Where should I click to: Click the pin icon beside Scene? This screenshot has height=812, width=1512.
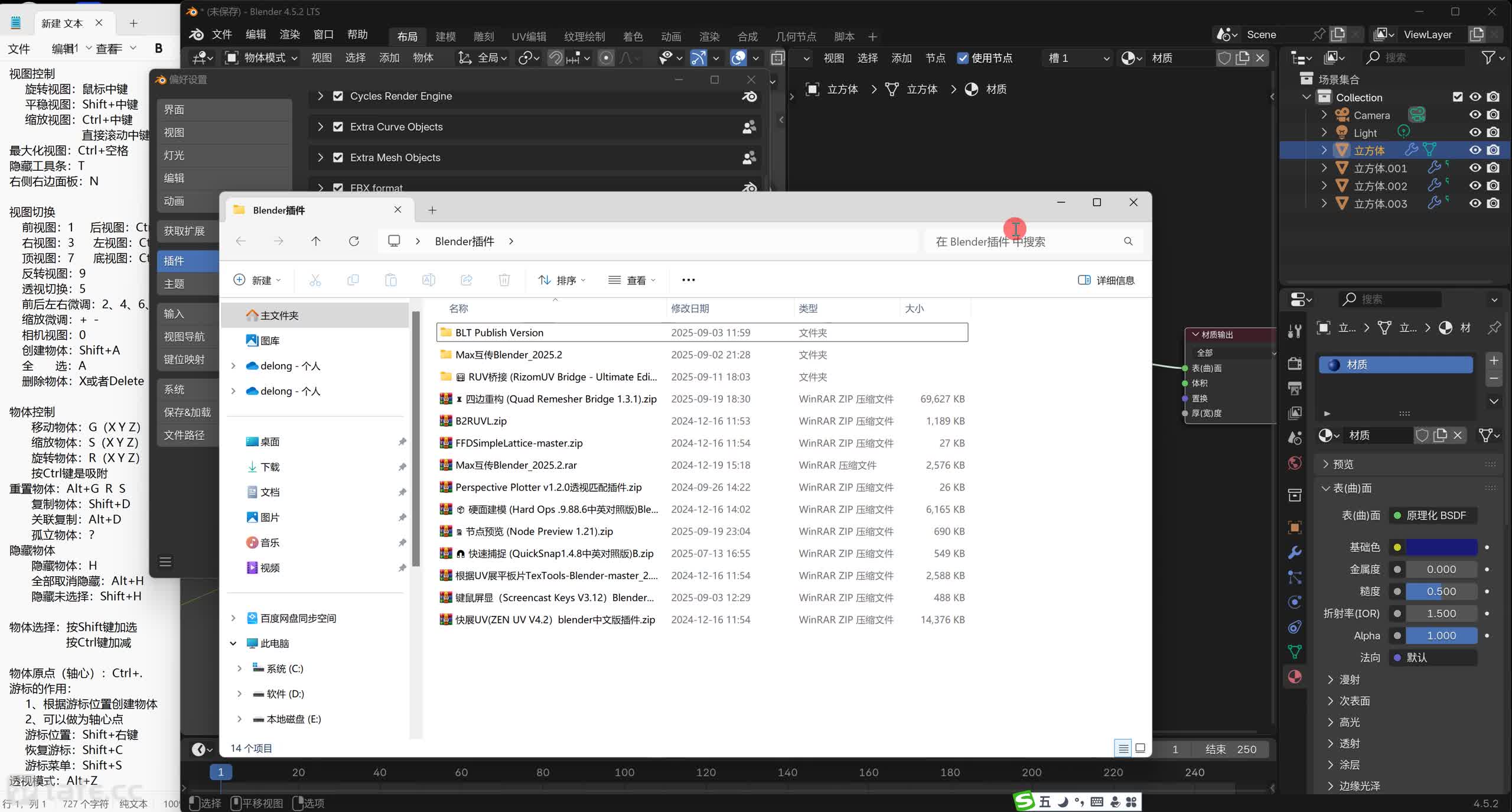click(x=1318, y=34)
